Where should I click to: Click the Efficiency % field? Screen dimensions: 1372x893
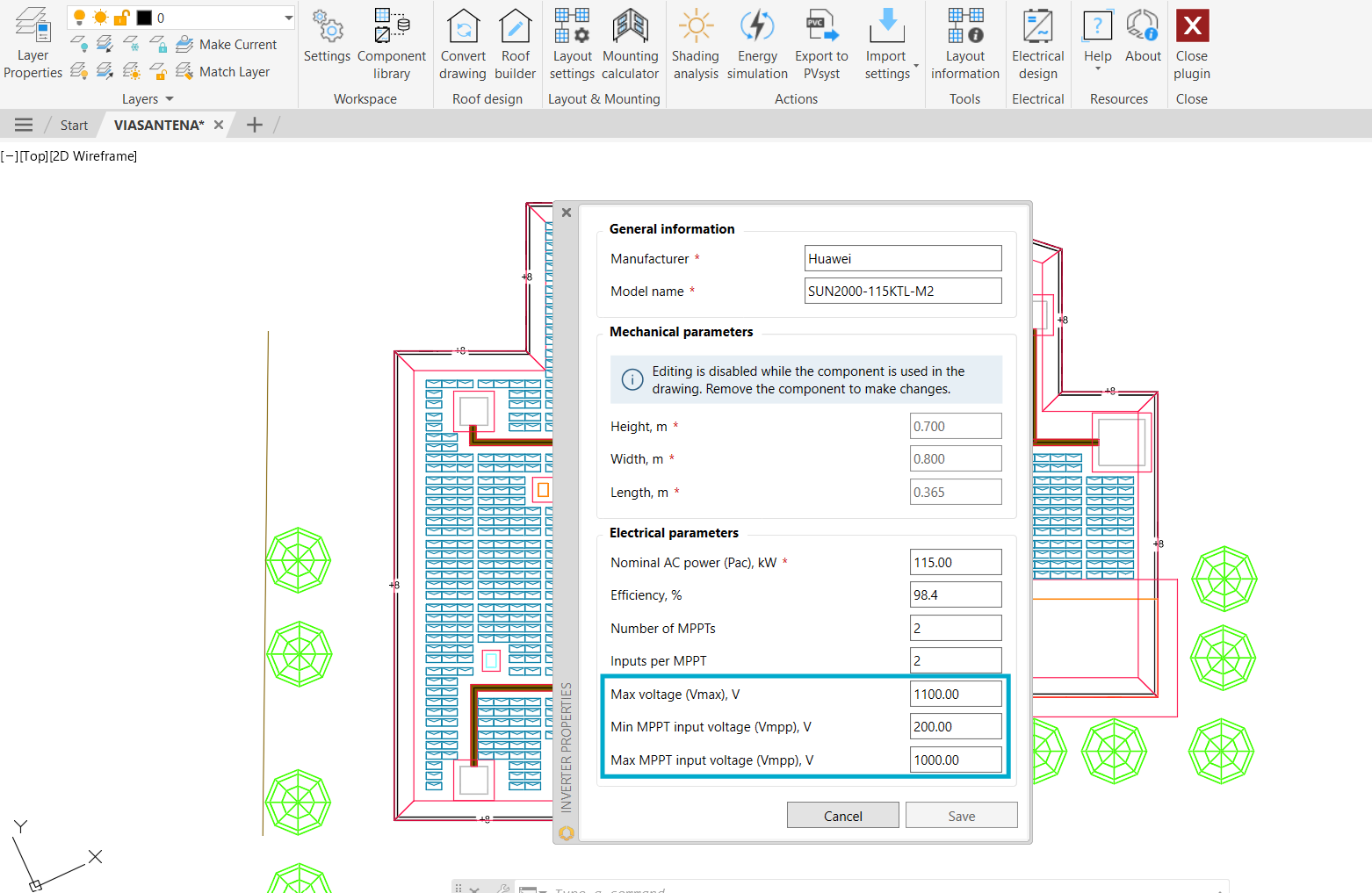(x=956, y=594)
